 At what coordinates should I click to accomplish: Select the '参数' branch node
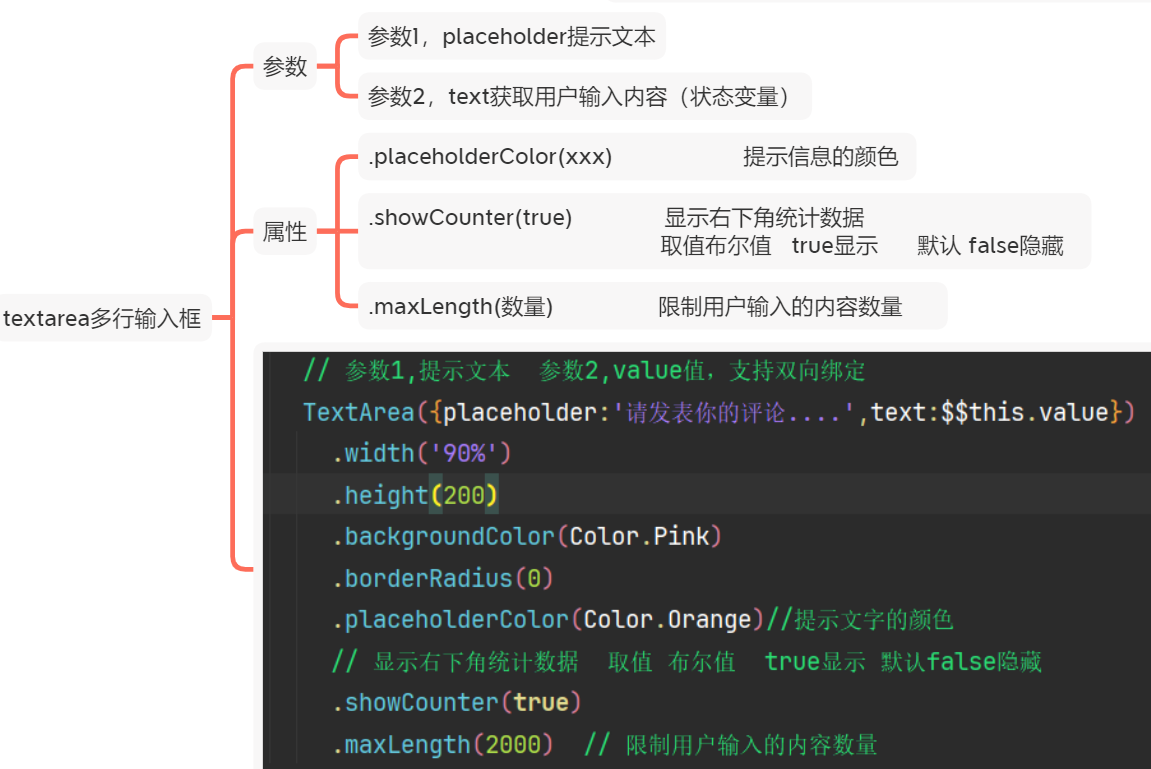(x=285, y=66)
